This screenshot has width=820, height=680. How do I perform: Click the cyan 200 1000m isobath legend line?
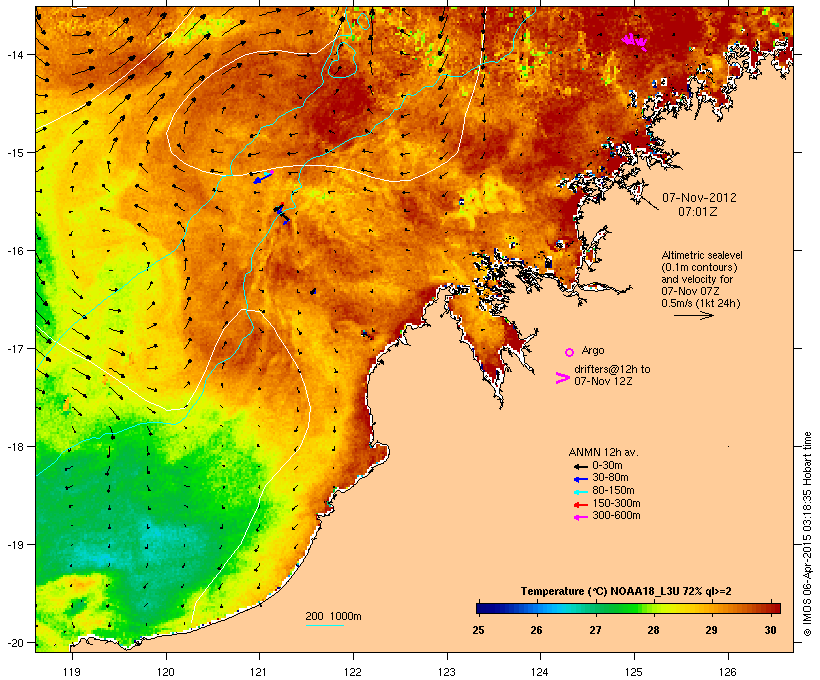click(x=324, y=625)
